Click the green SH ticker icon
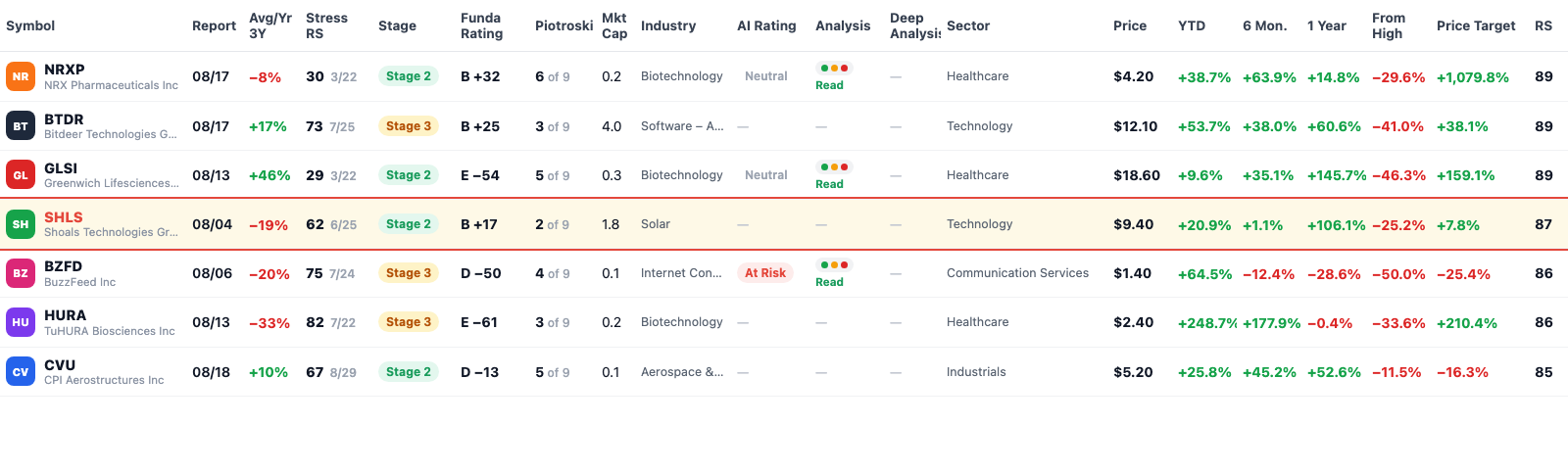 click(21, 224)
